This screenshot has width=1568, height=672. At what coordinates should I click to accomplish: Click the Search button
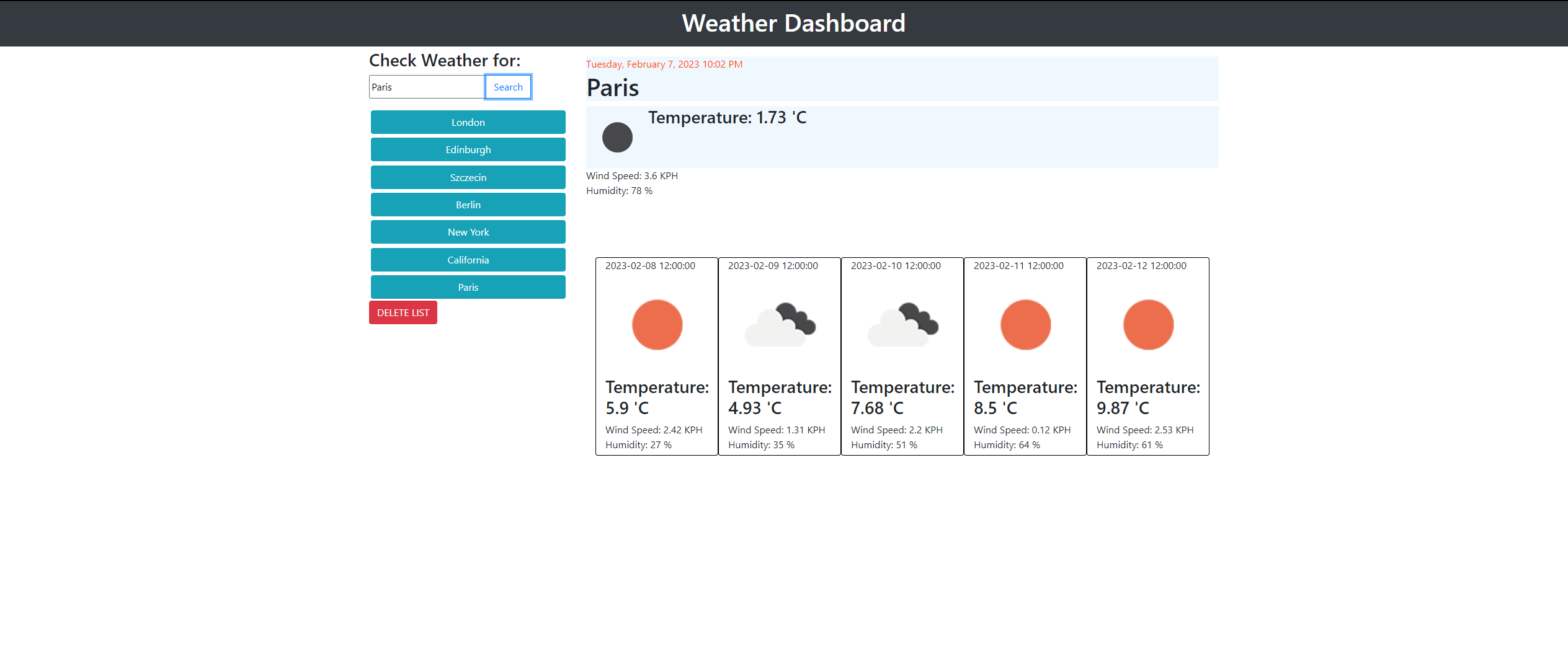pos(507,87)
